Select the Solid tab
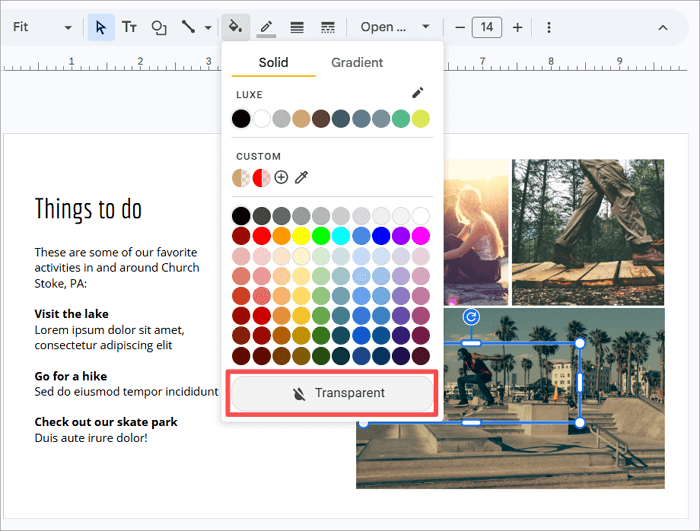This screenshot has height=531, width=700. [273, 62]
